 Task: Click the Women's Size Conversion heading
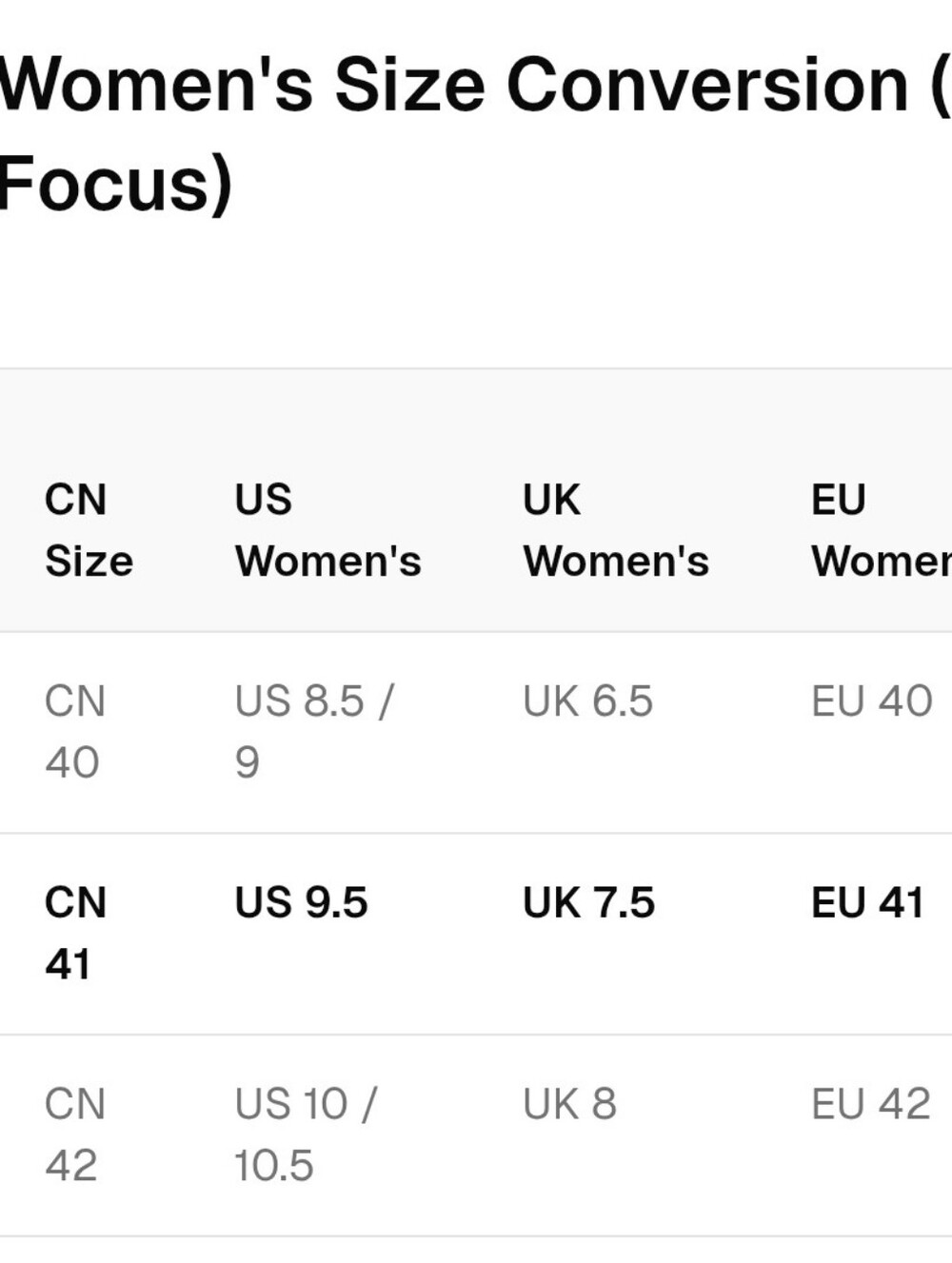point(475,134)
